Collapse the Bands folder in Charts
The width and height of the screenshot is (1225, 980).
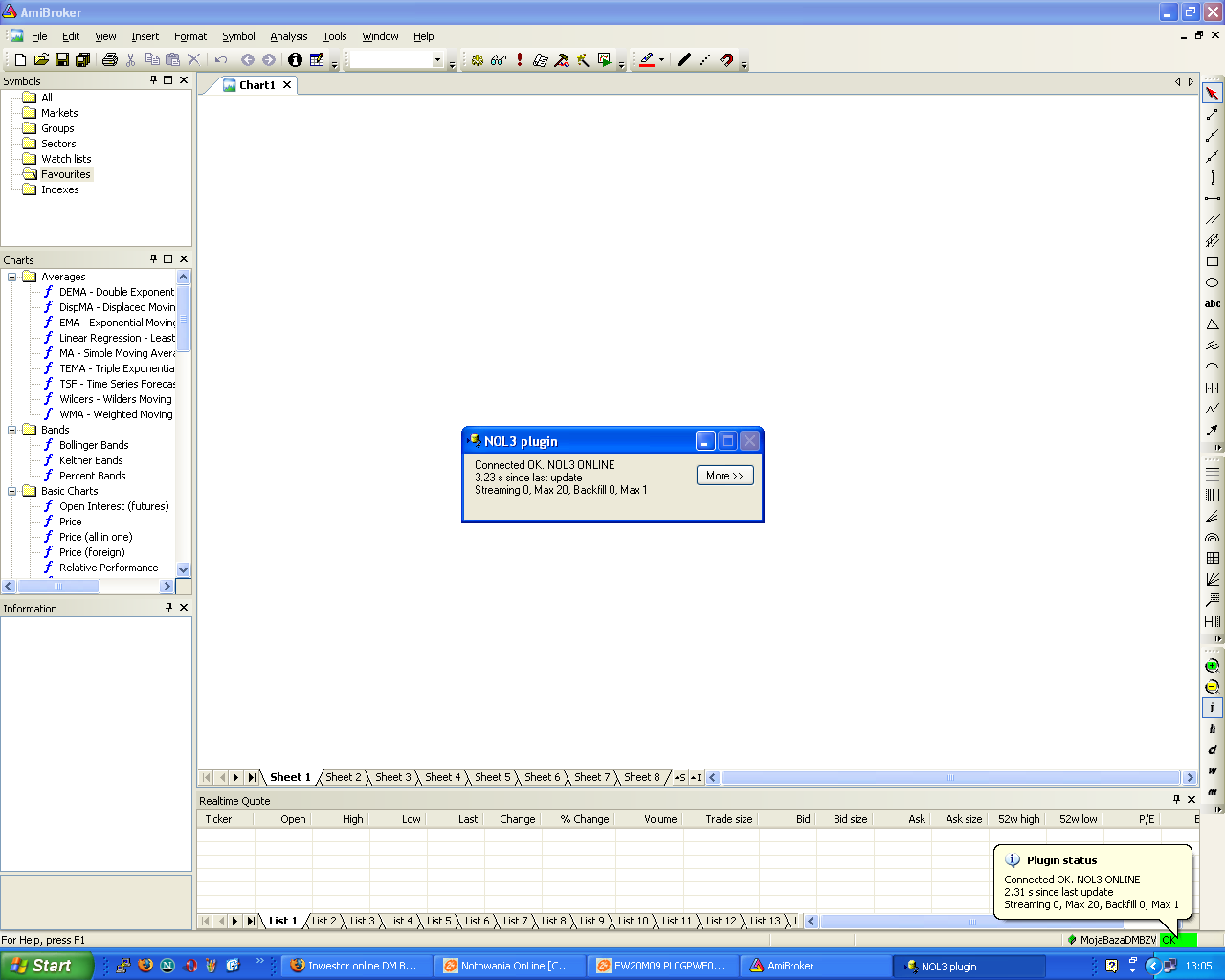point(12,430)
